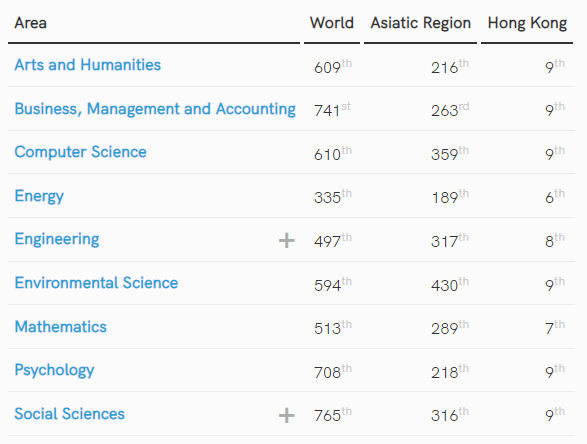Sort by the Area column header
Screen dimensions: 587x444
click(x=31, y=23)
